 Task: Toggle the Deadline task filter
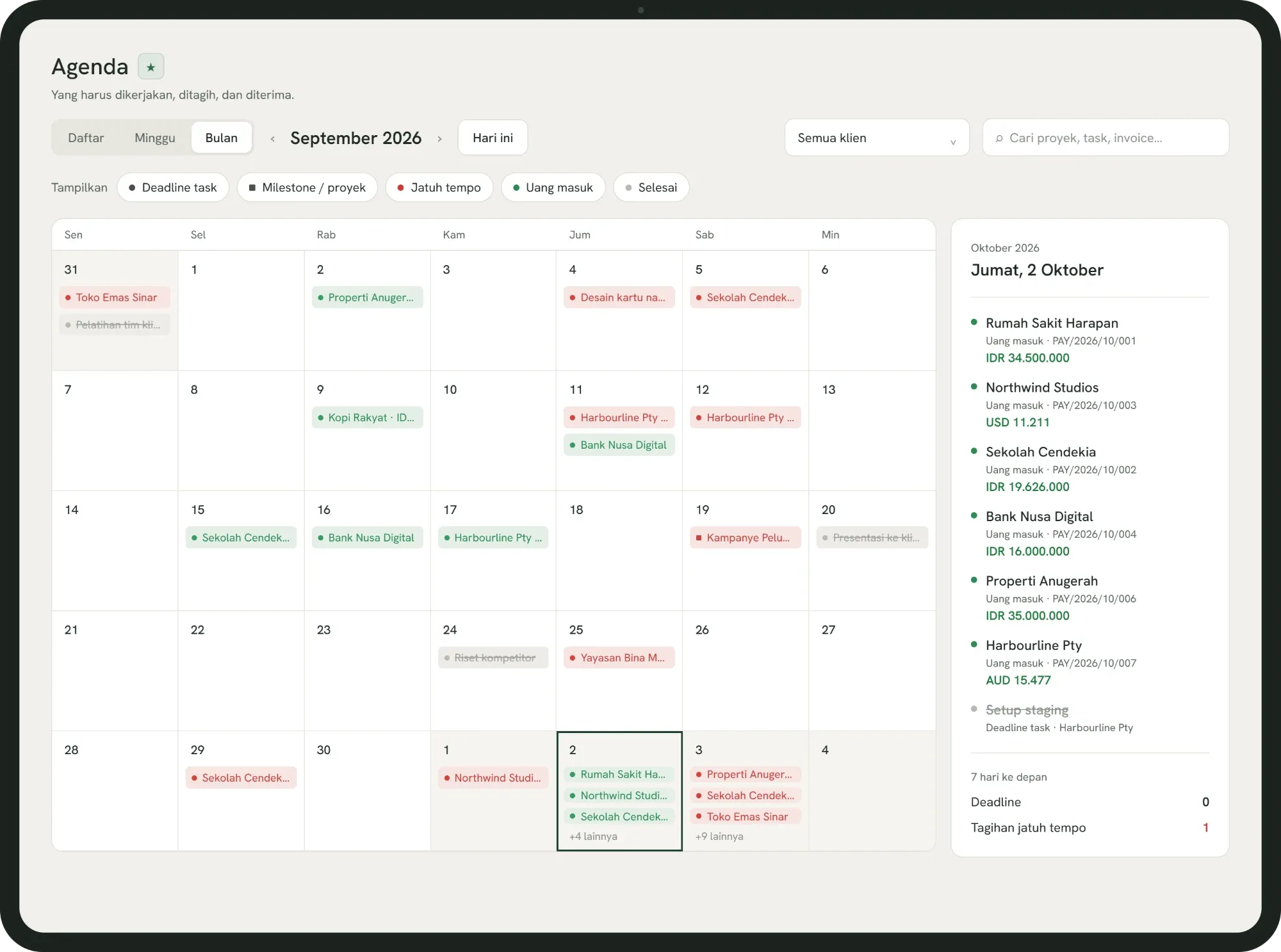[173, 188]
